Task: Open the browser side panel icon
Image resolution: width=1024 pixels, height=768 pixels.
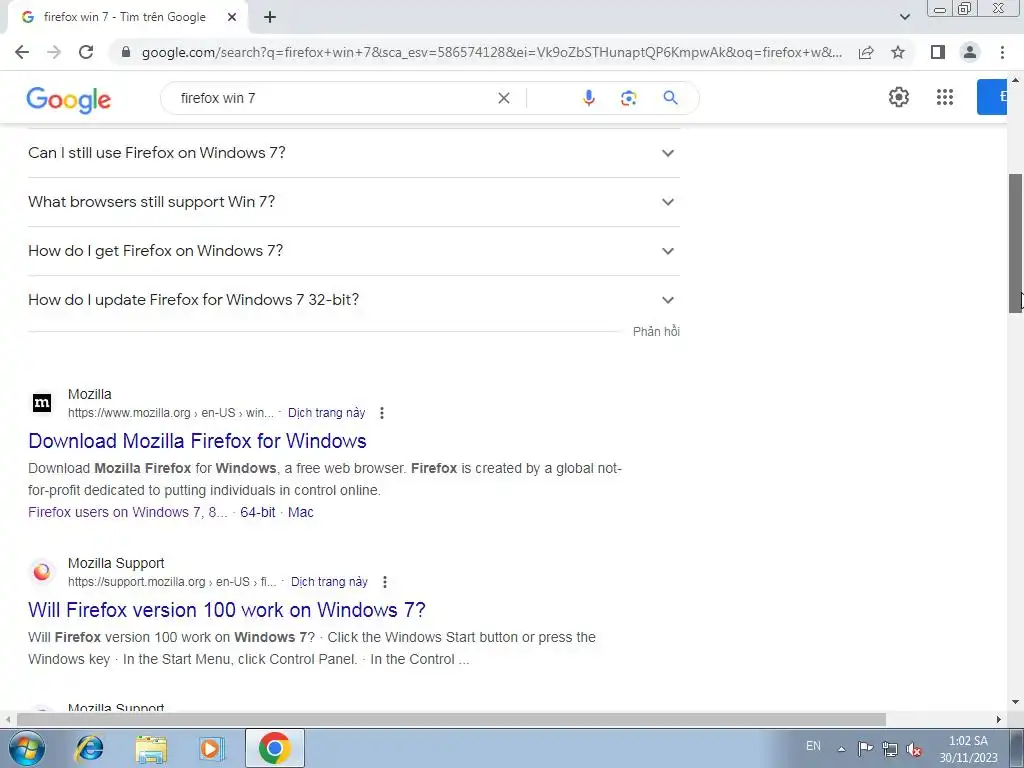Action: pyautogui.click(x=938, y=52)
